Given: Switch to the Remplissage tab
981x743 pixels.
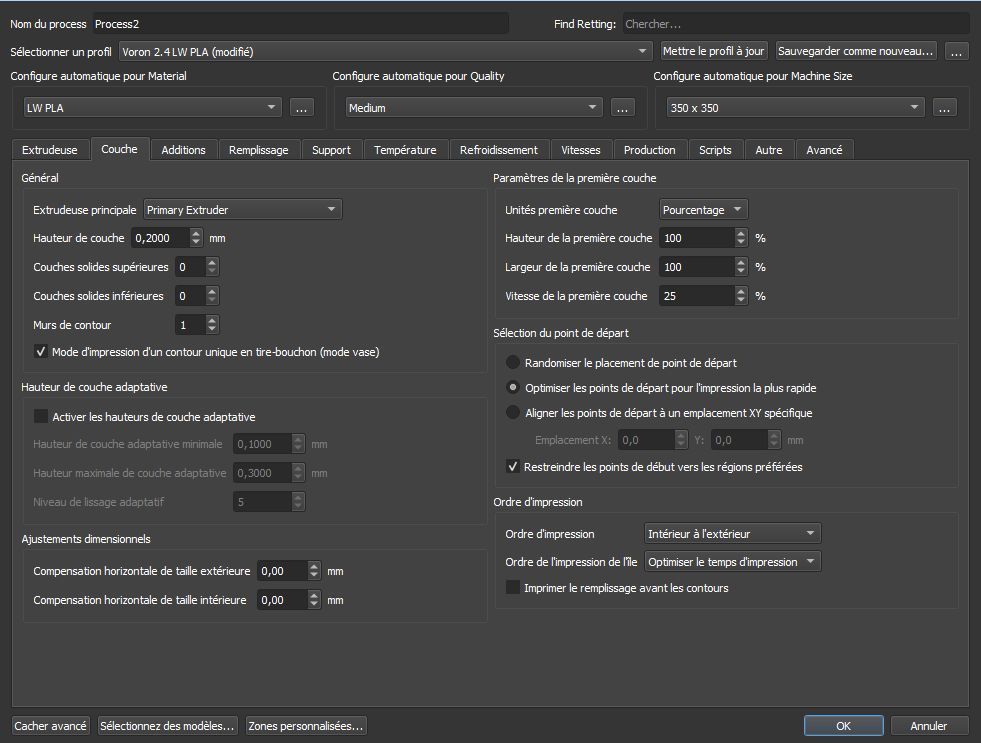Looking at the screenshot, I should click(x=258, y=150).
